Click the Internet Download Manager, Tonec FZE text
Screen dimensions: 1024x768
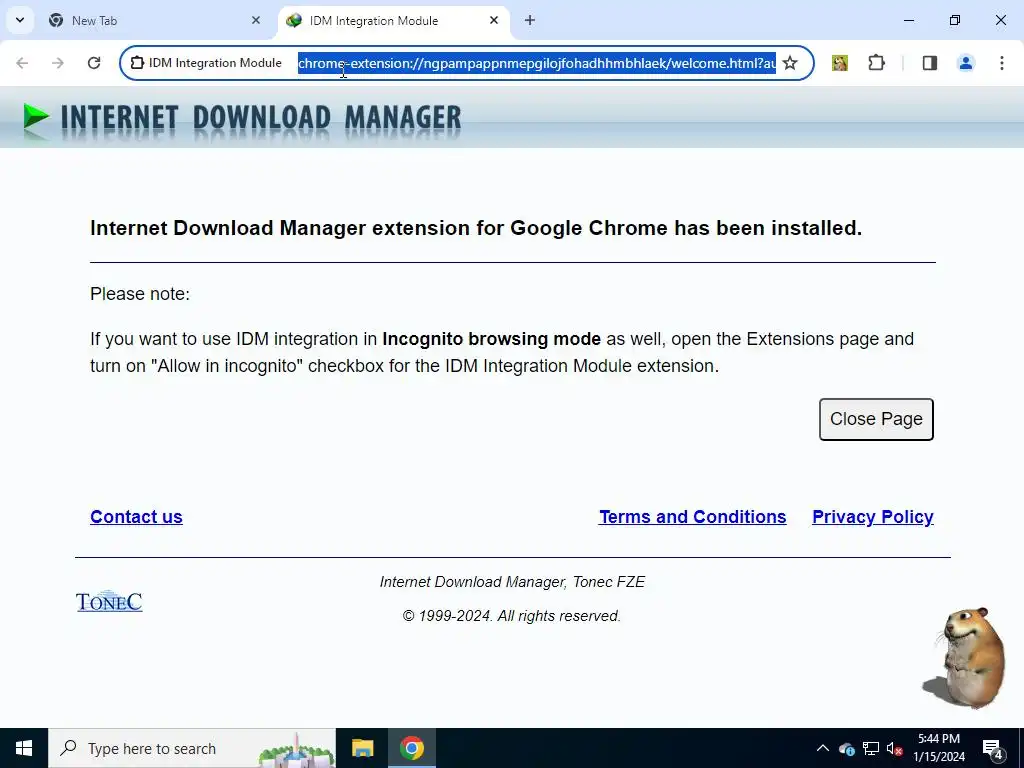coord(512,582)
